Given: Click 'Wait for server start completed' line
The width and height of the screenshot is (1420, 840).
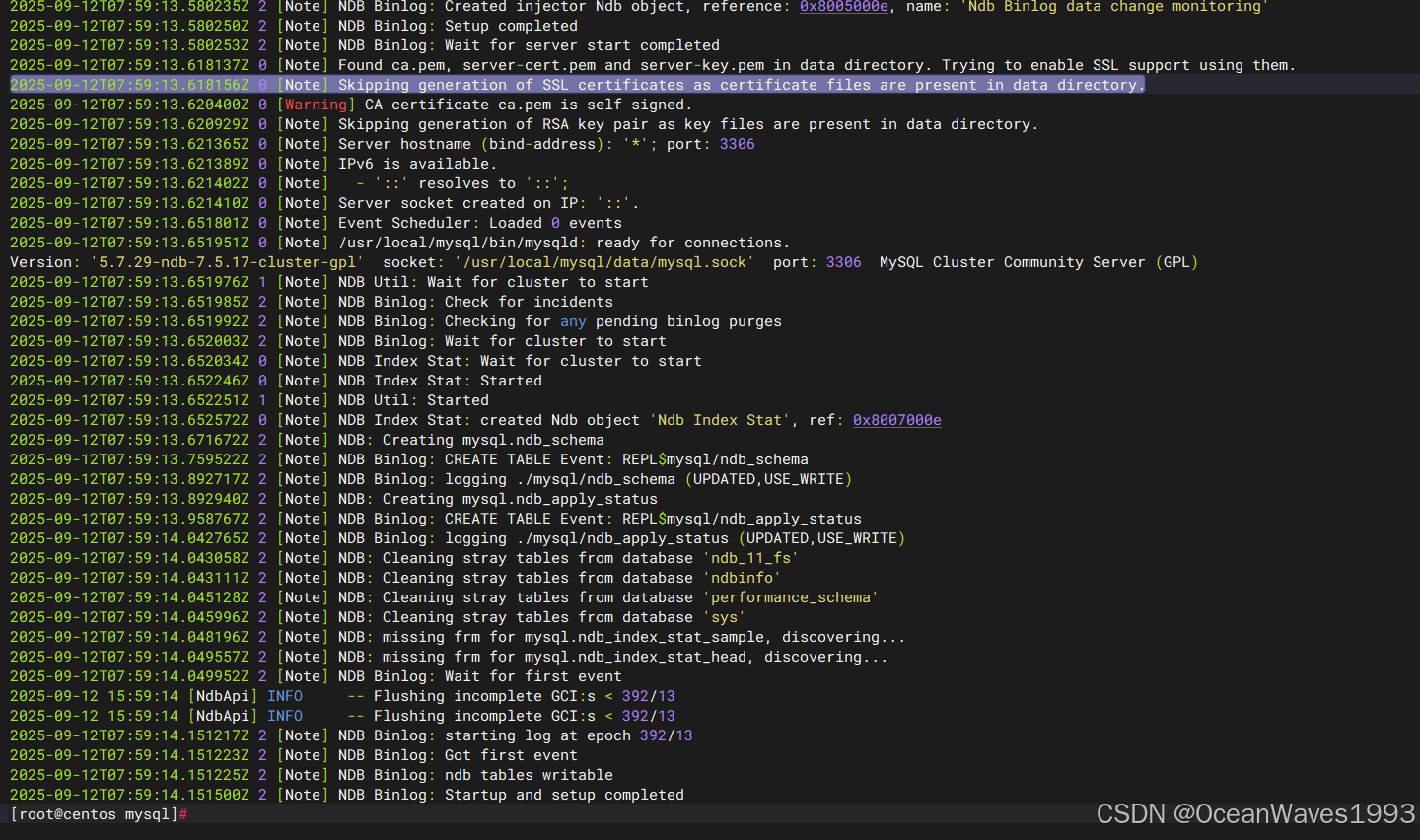Looking at the screenshot, I should (365, 45).
